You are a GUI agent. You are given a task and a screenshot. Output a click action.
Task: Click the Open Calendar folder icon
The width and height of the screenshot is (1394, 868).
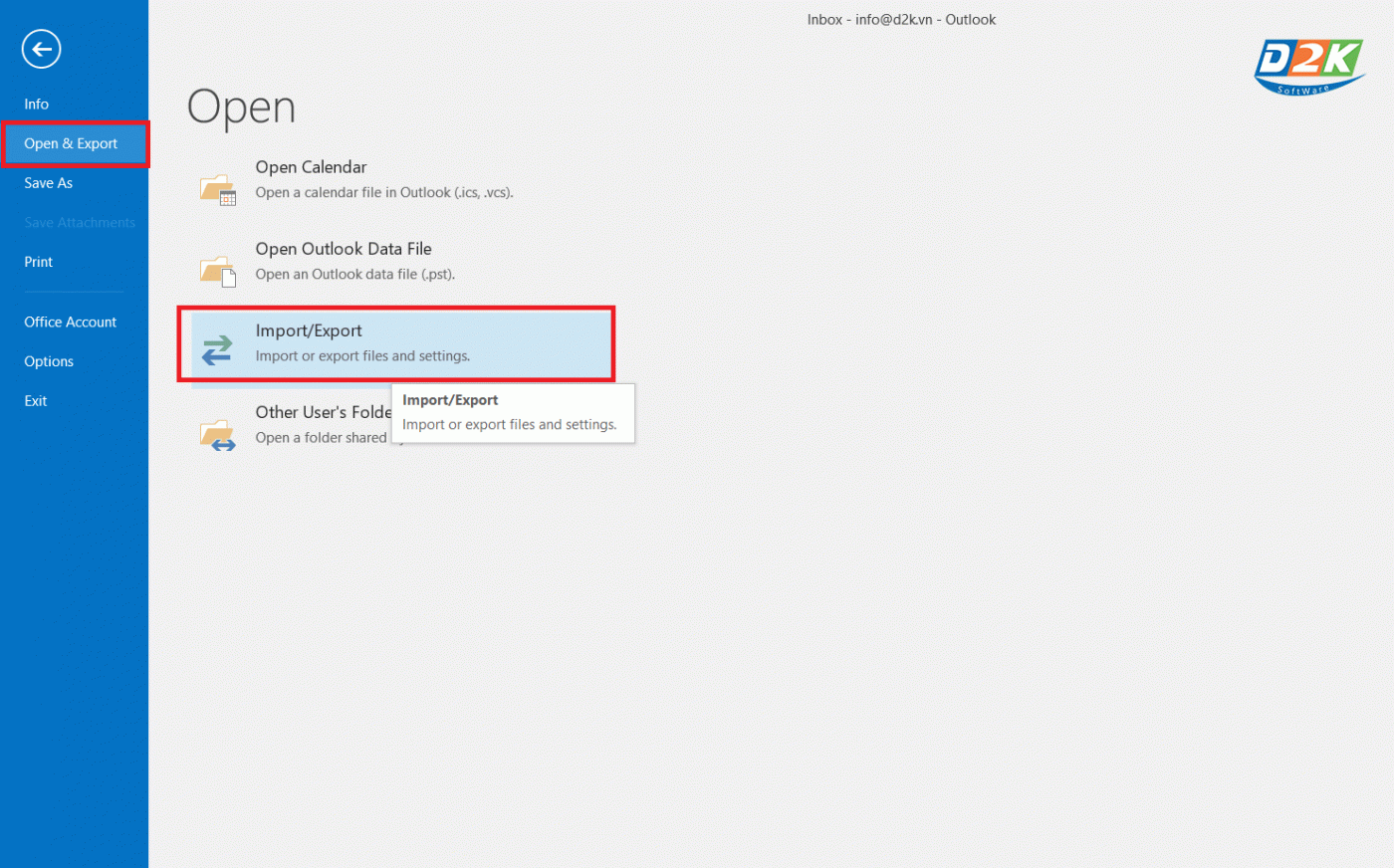(218, 189)
